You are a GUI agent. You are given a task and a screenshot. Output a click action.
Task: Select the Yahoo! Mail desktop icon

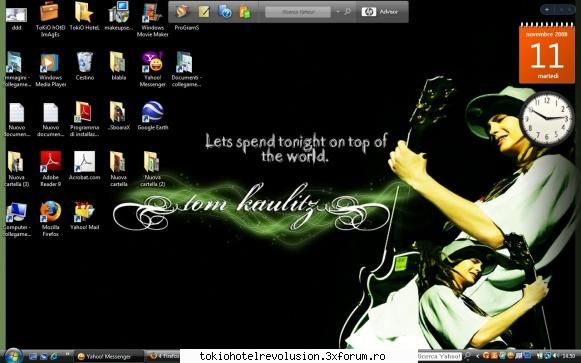[84, 215]
